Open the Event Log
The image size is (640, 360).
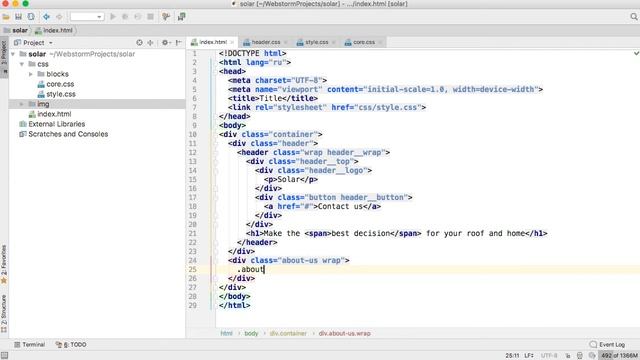tap(607, 344)
